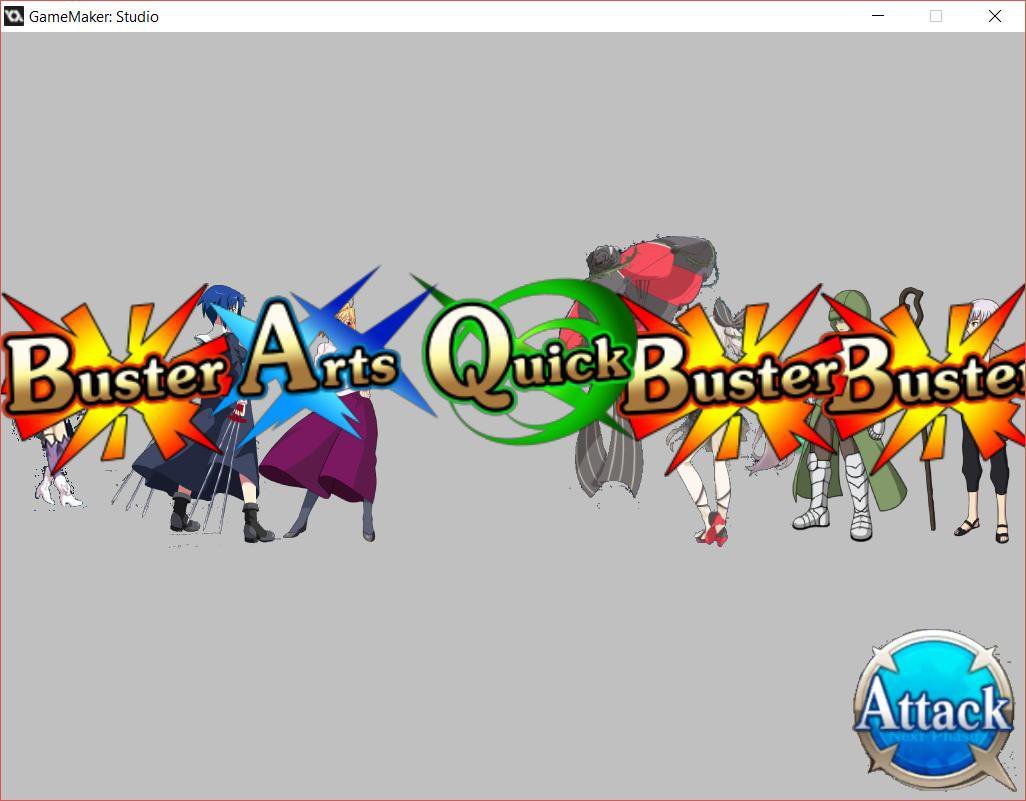Screen dimensions: 1026x801
Task: Click the round Attack Next Phase button
Action: pos(934,710)
